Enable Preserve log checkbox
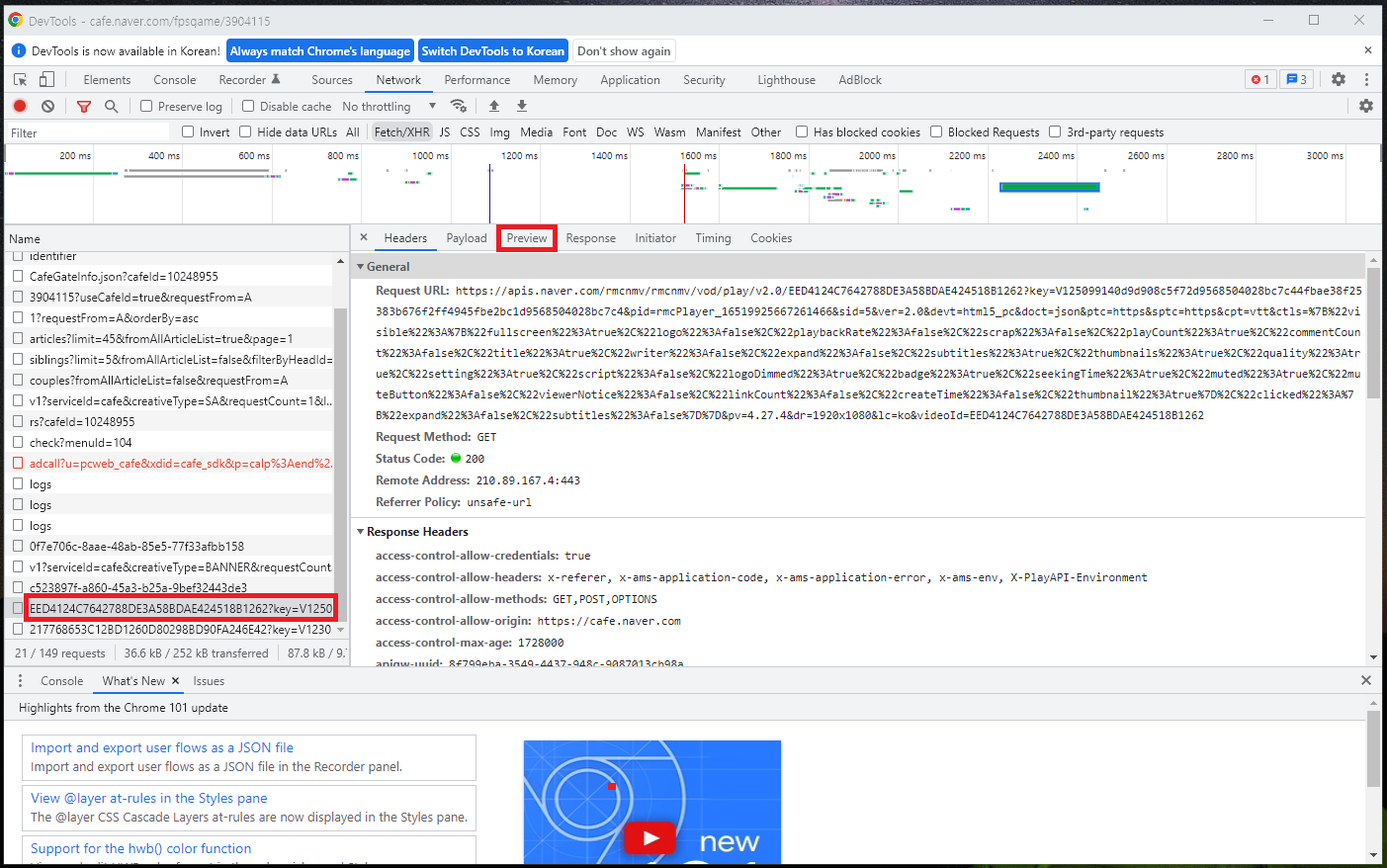The height and width of the screenshot is (868, 1387). point(146,106)
